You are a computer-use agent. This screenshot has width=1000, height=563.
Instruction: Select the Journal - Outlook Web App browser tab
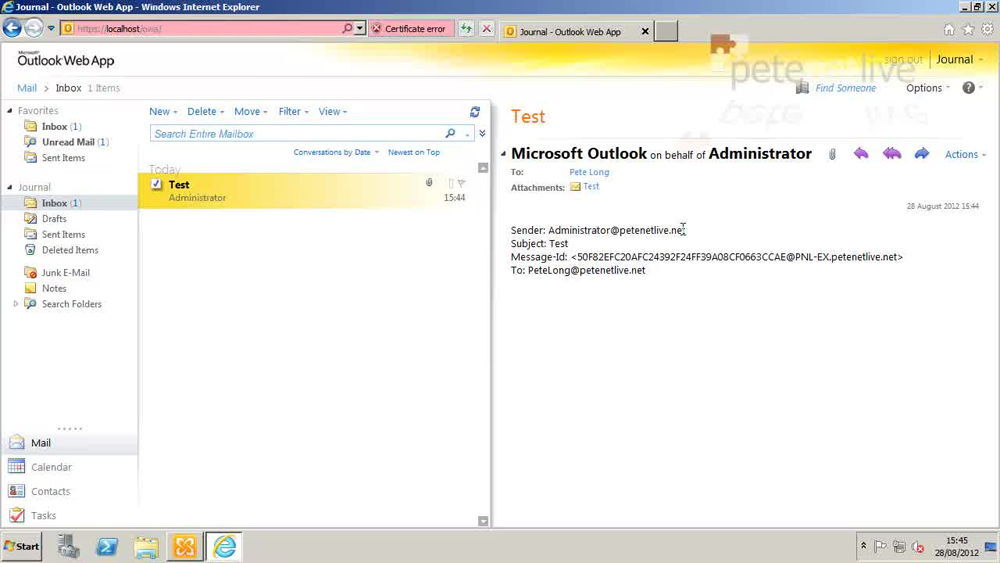577,31
